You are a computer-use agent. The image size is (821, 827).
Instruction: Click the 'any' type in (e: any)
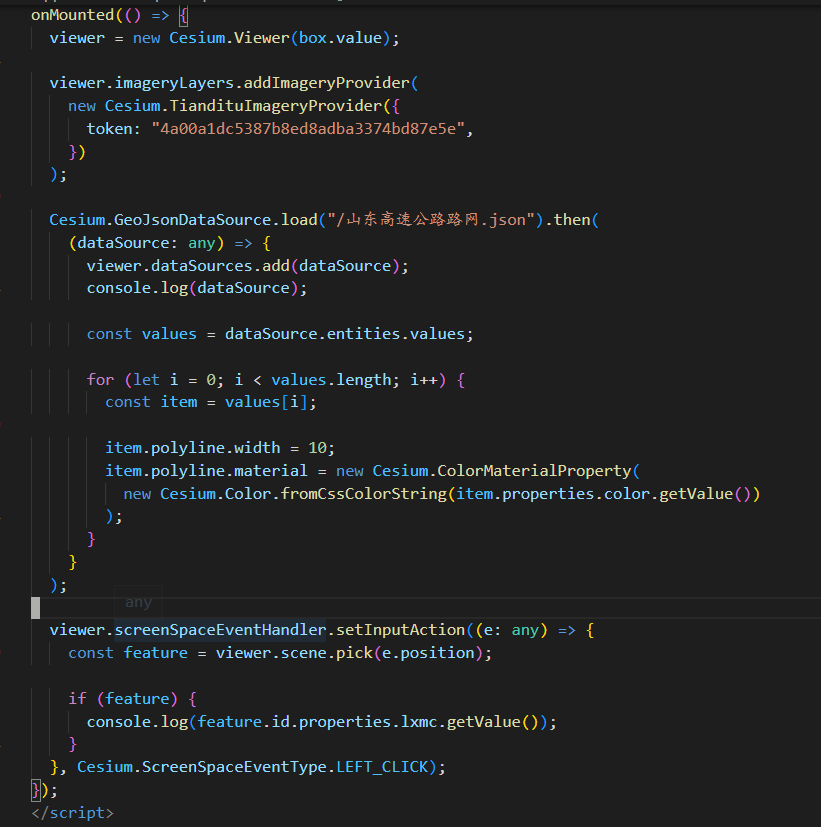click(525, 630)
